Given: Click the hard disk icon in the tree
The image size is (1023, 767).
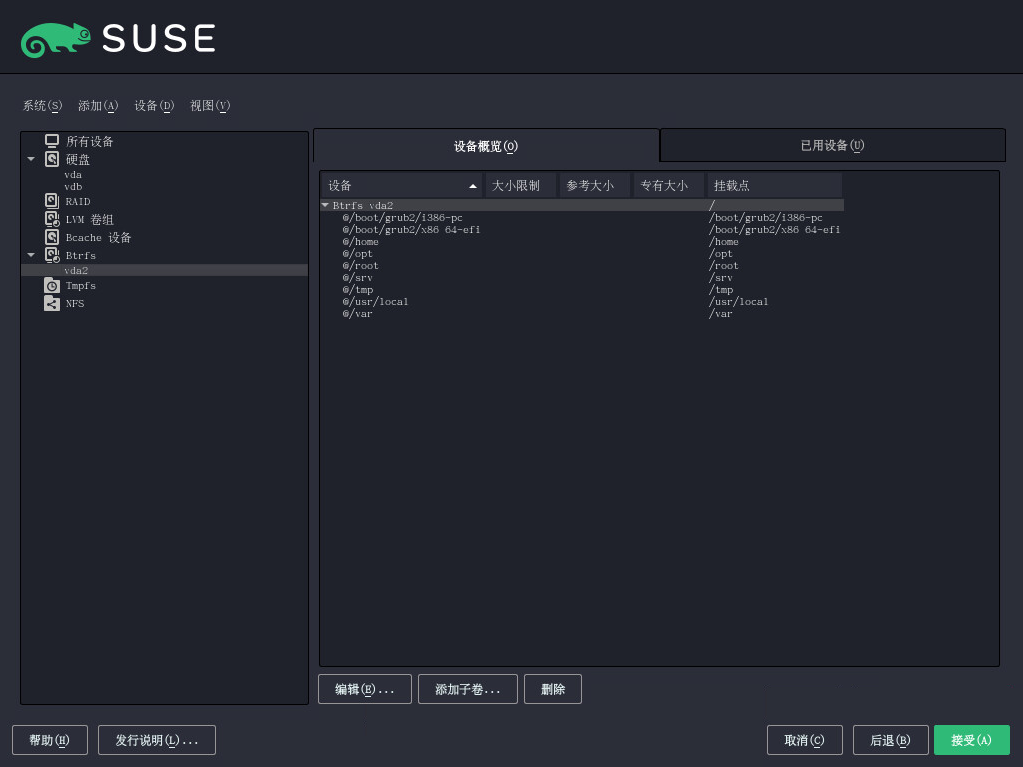Looking at the screenshot, I should (x=52, y=159).
